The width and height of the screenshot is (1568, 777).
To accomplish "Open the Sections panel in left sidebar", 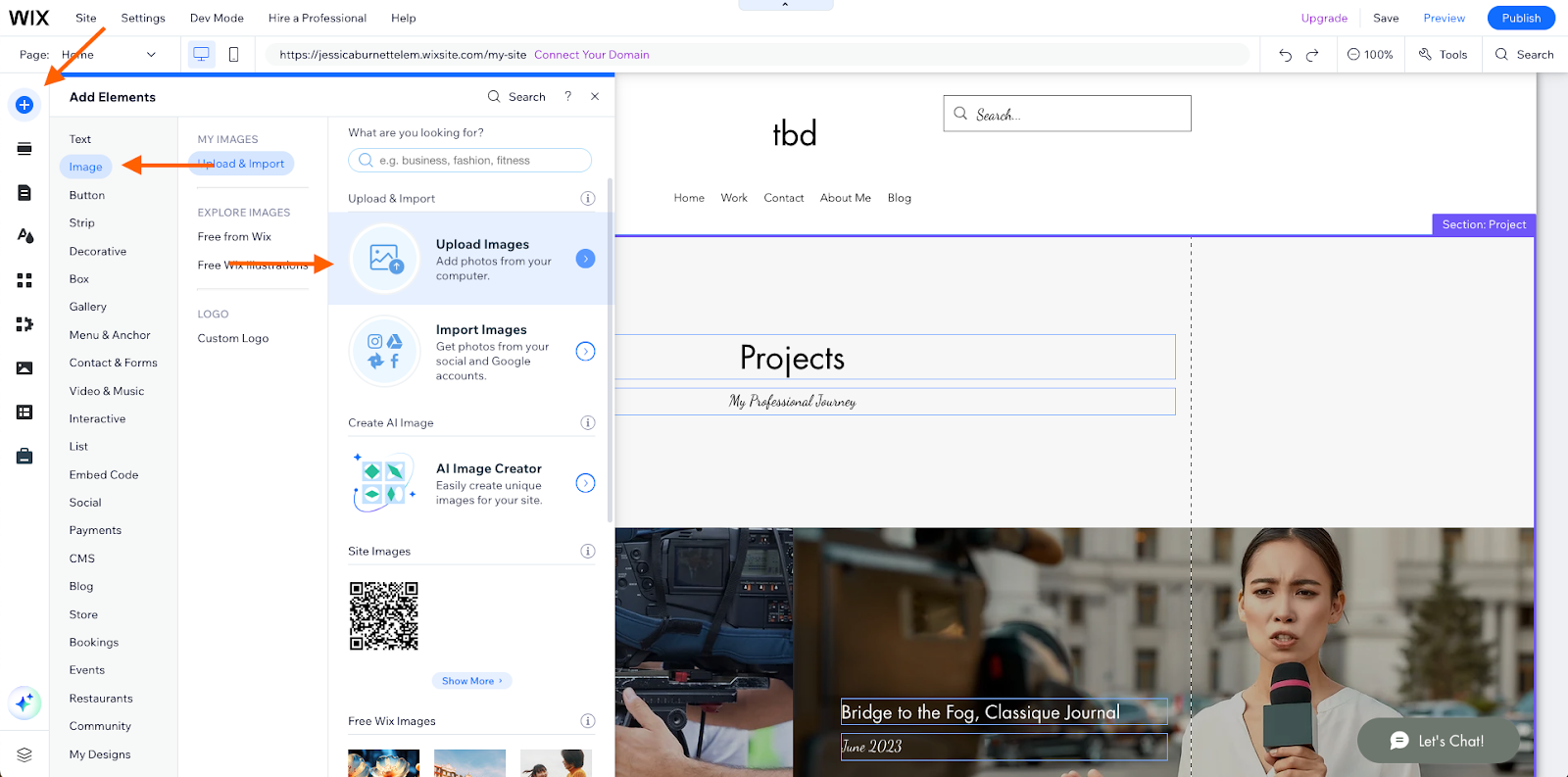I will (24, 149).
